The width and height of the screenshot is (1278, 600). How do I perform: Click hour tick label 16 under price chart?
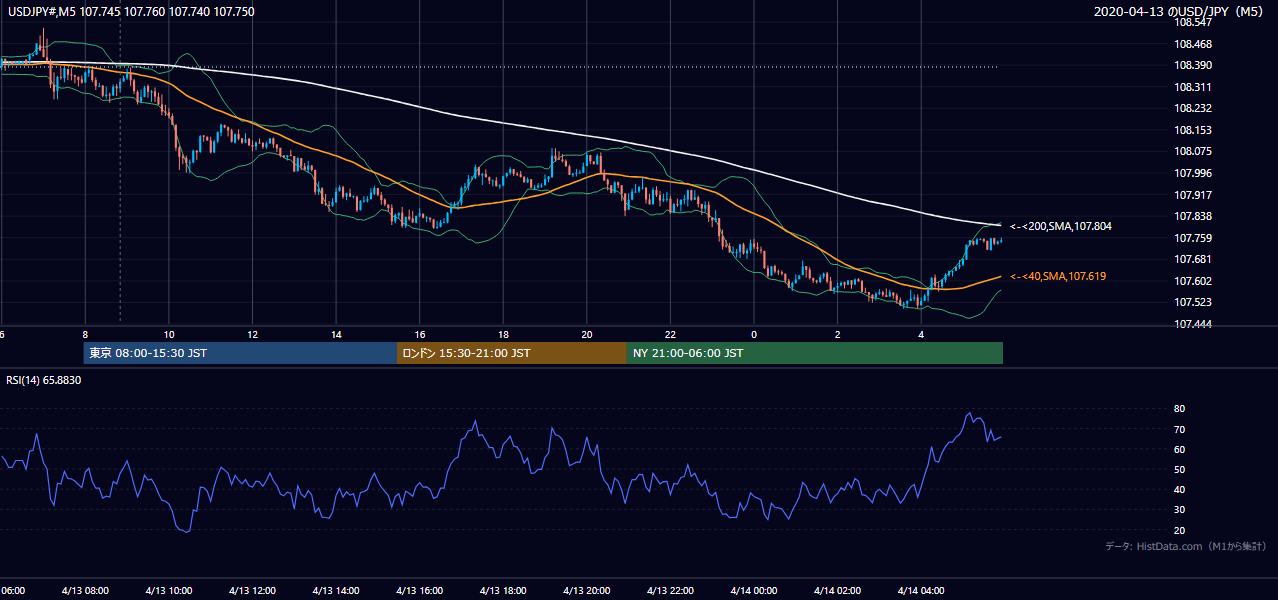point(420,334)
